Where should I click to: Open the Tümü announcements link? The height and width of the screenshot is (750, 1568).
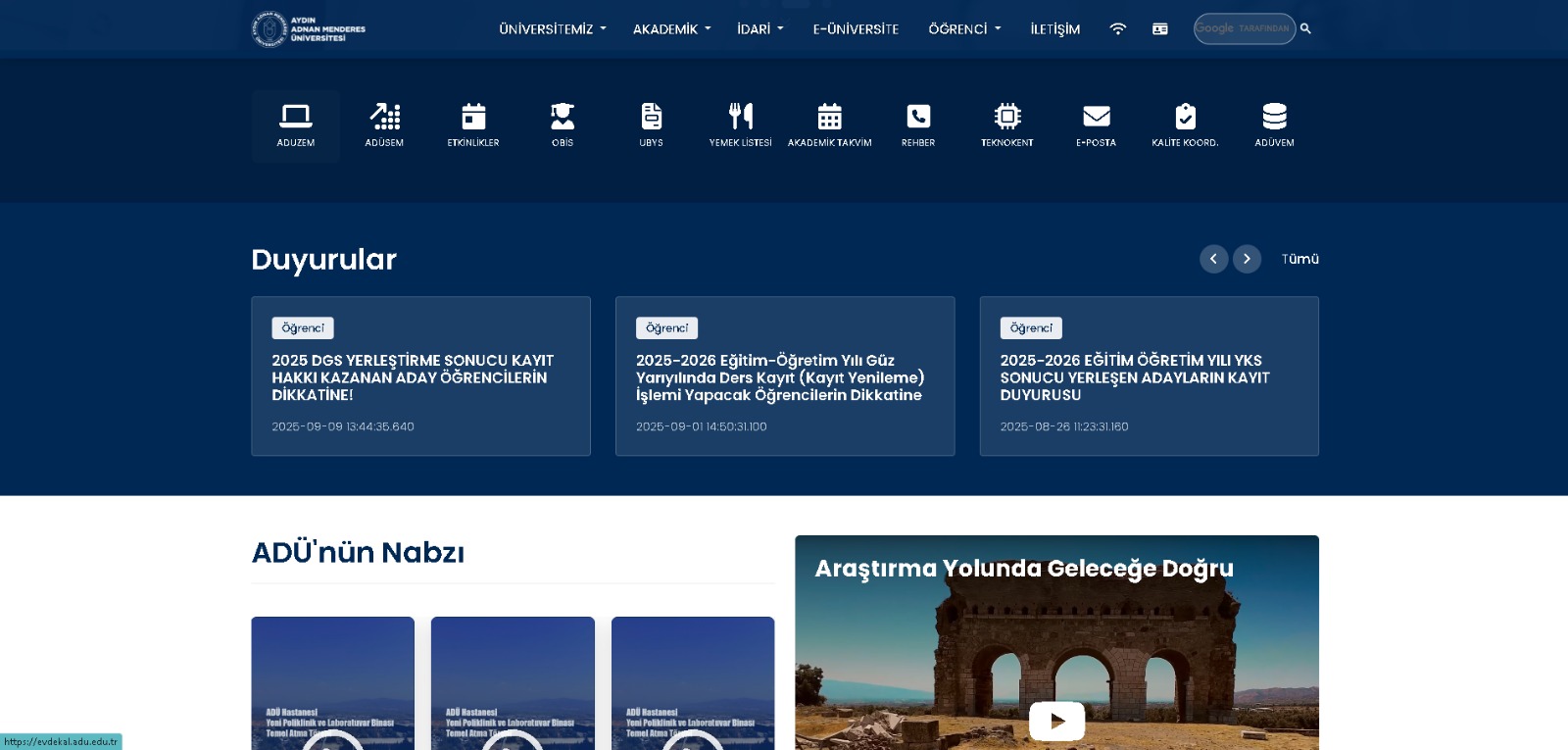[x=1300, y=259]
